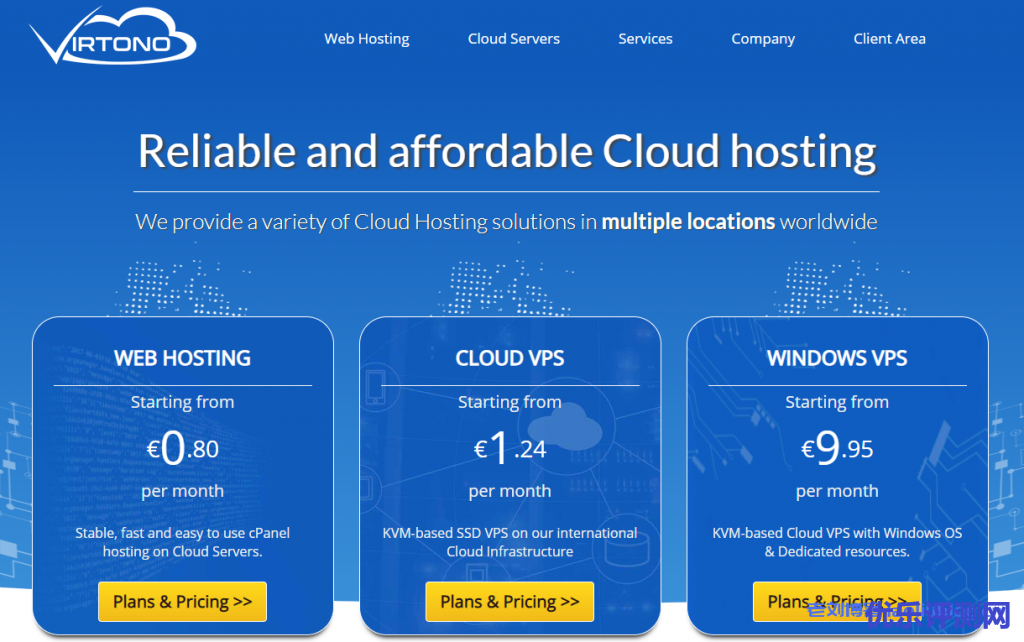Click the cloud icon in Cloud VPS card
The height and width of the screenshot is (642, 1024).
pyautogui.click(x=577, y=430)
